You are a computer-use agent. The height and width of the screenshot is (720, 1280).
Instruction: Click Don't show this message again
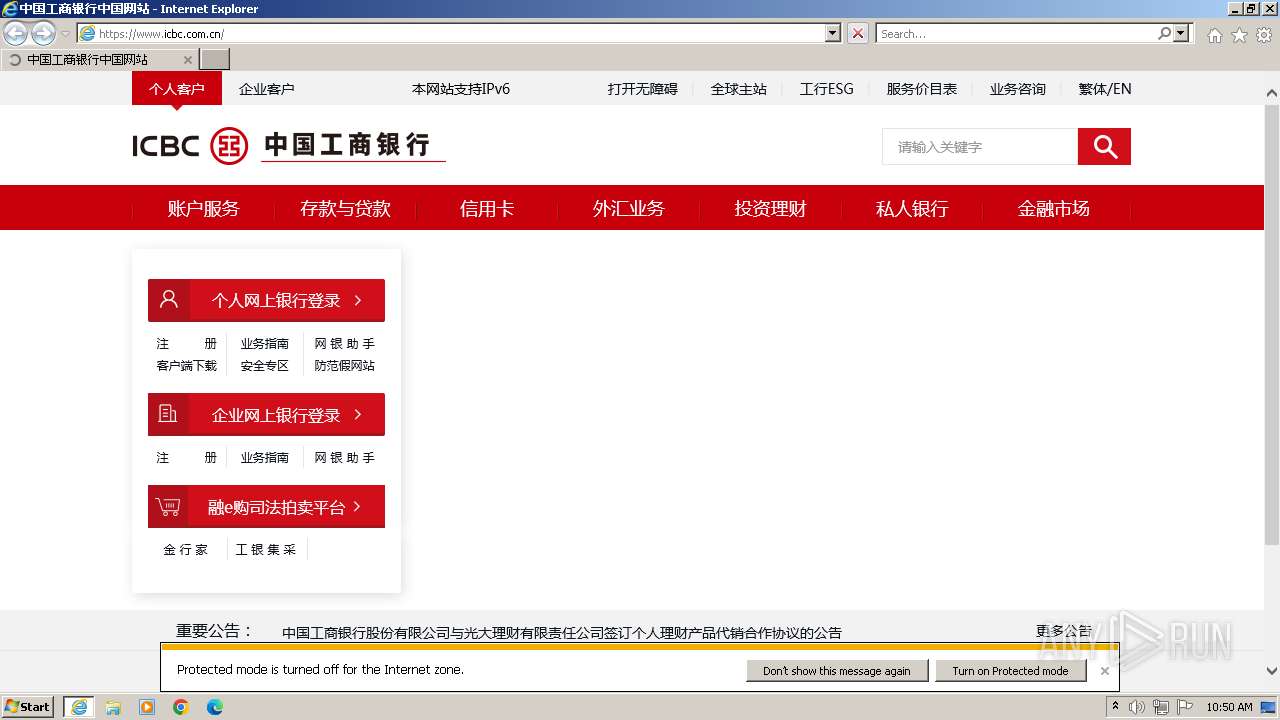click(x=836, y=671)
